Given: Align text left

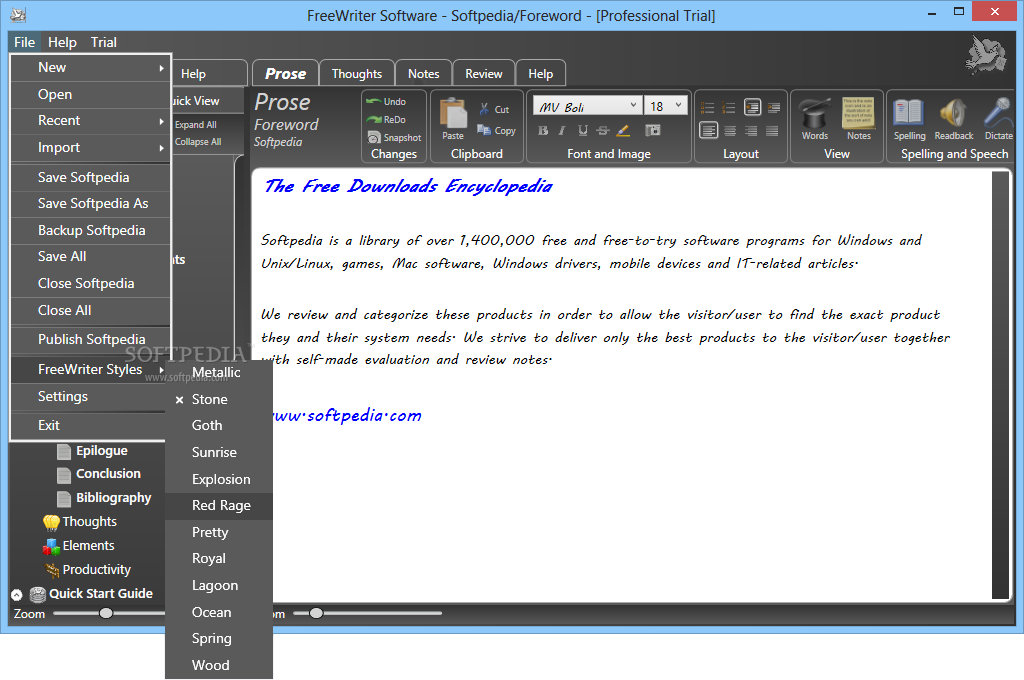Looking at the screenshot, I should (x=709, y=131).
